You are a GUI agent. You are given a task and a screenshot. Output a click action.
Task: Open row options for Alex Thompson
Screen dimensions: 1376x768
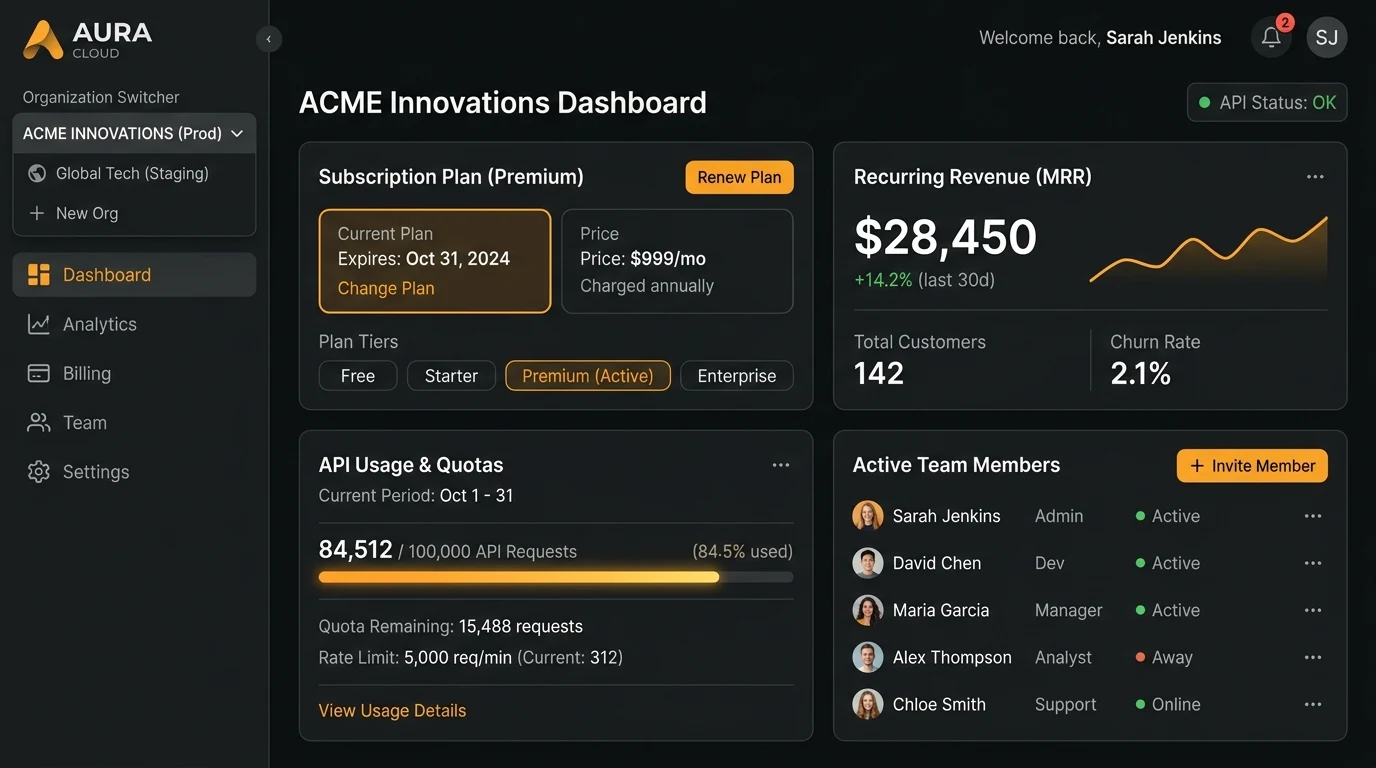(x=1313, y=657)
